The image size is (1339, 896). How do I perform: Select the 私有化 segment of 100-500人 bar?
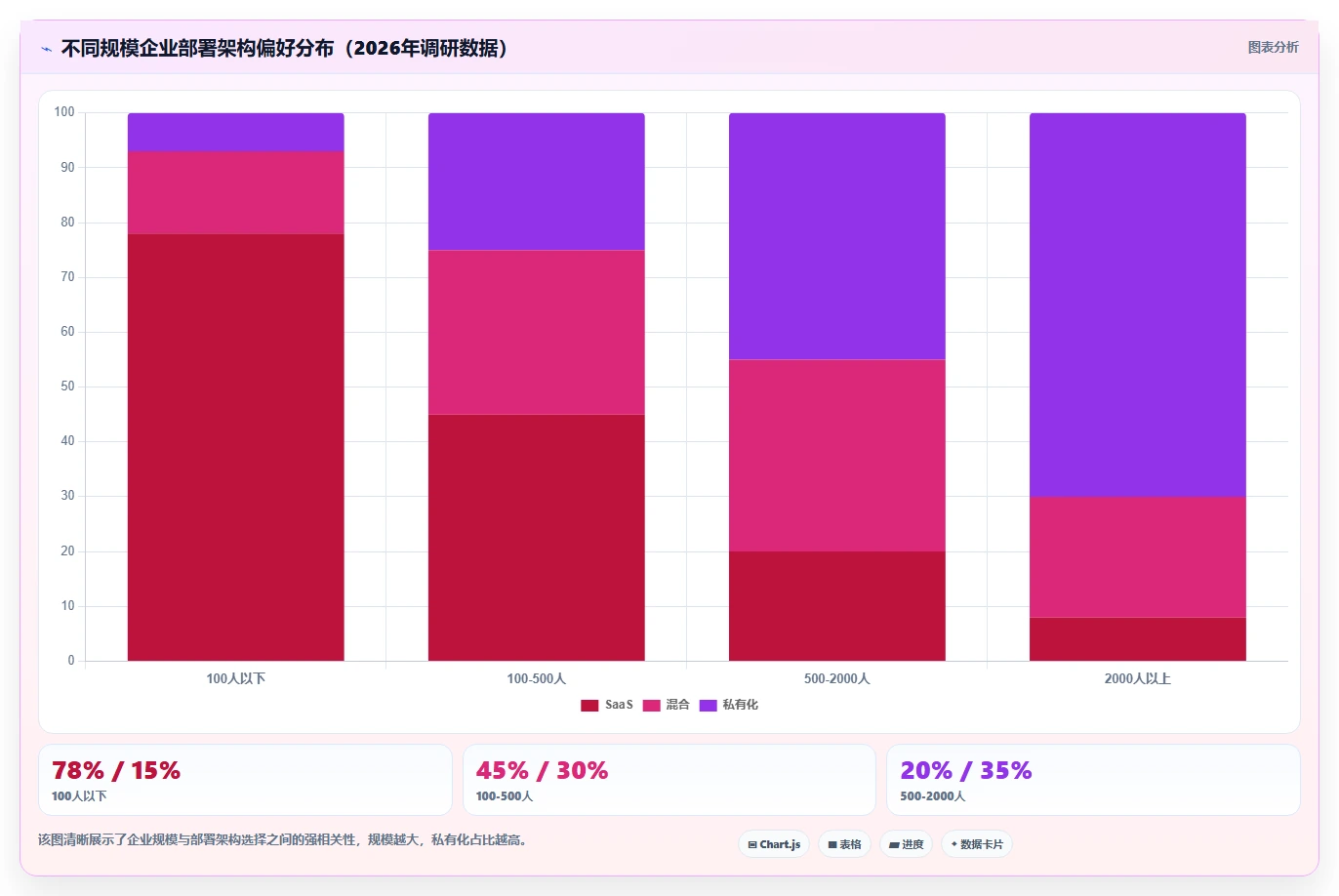click(x=536, y=182)
